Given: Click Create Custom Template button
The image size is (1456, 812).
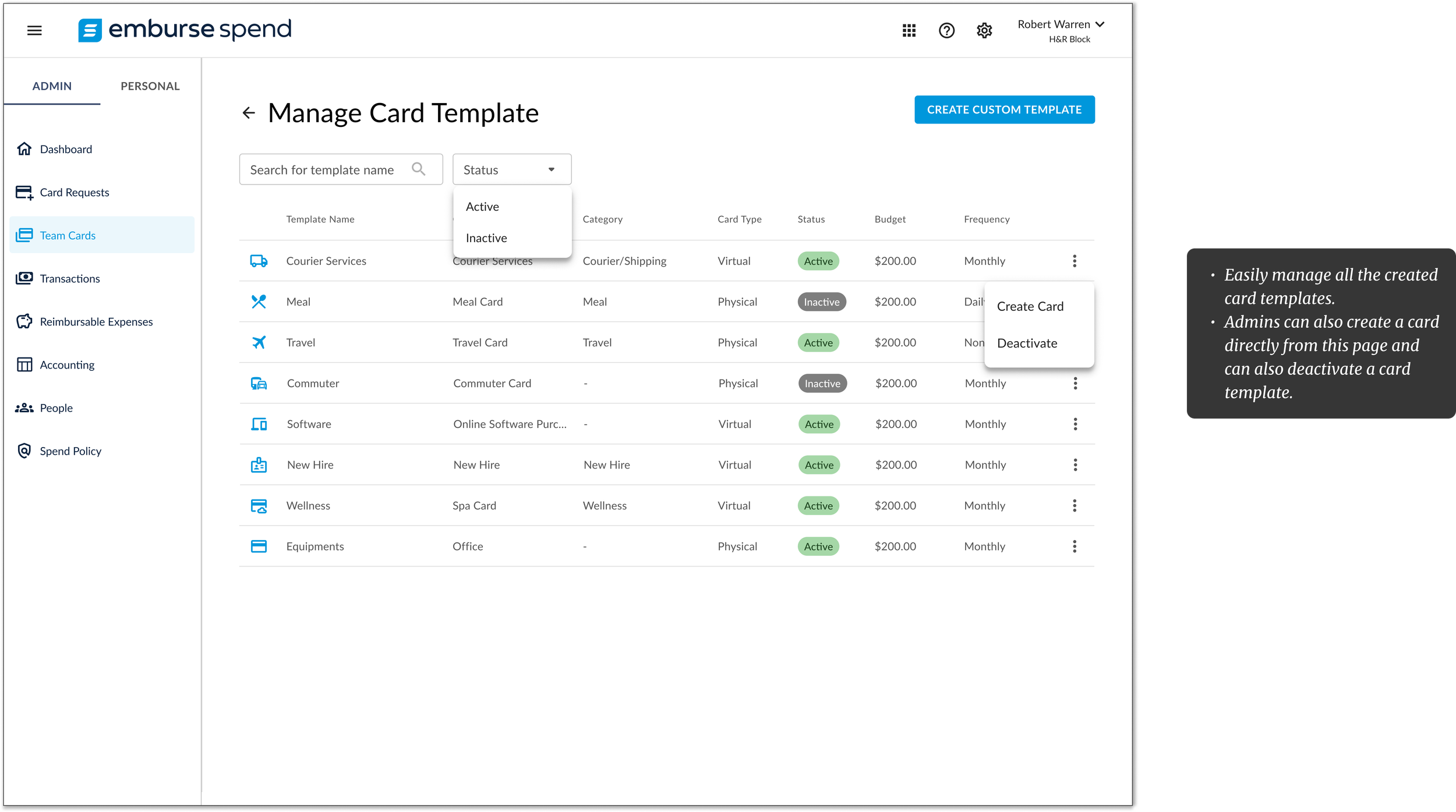Looking at the screenshot, I should coord(1004,109).
